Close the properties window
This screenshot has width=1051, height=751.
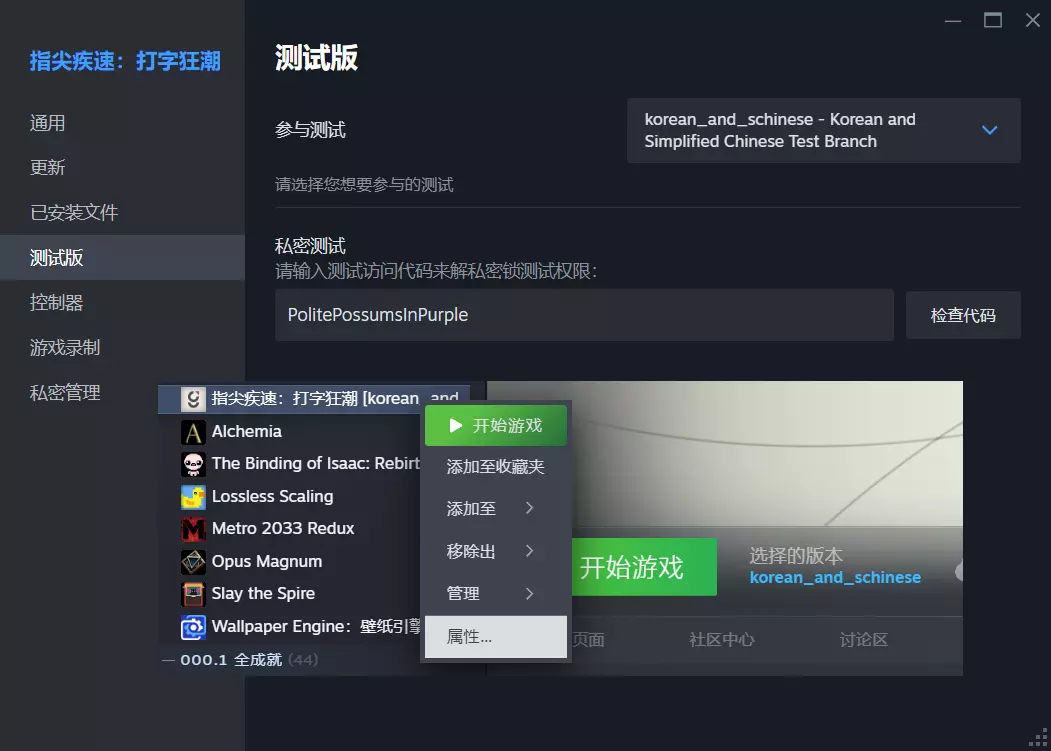pyautogui.click(x=1032, y=21)
